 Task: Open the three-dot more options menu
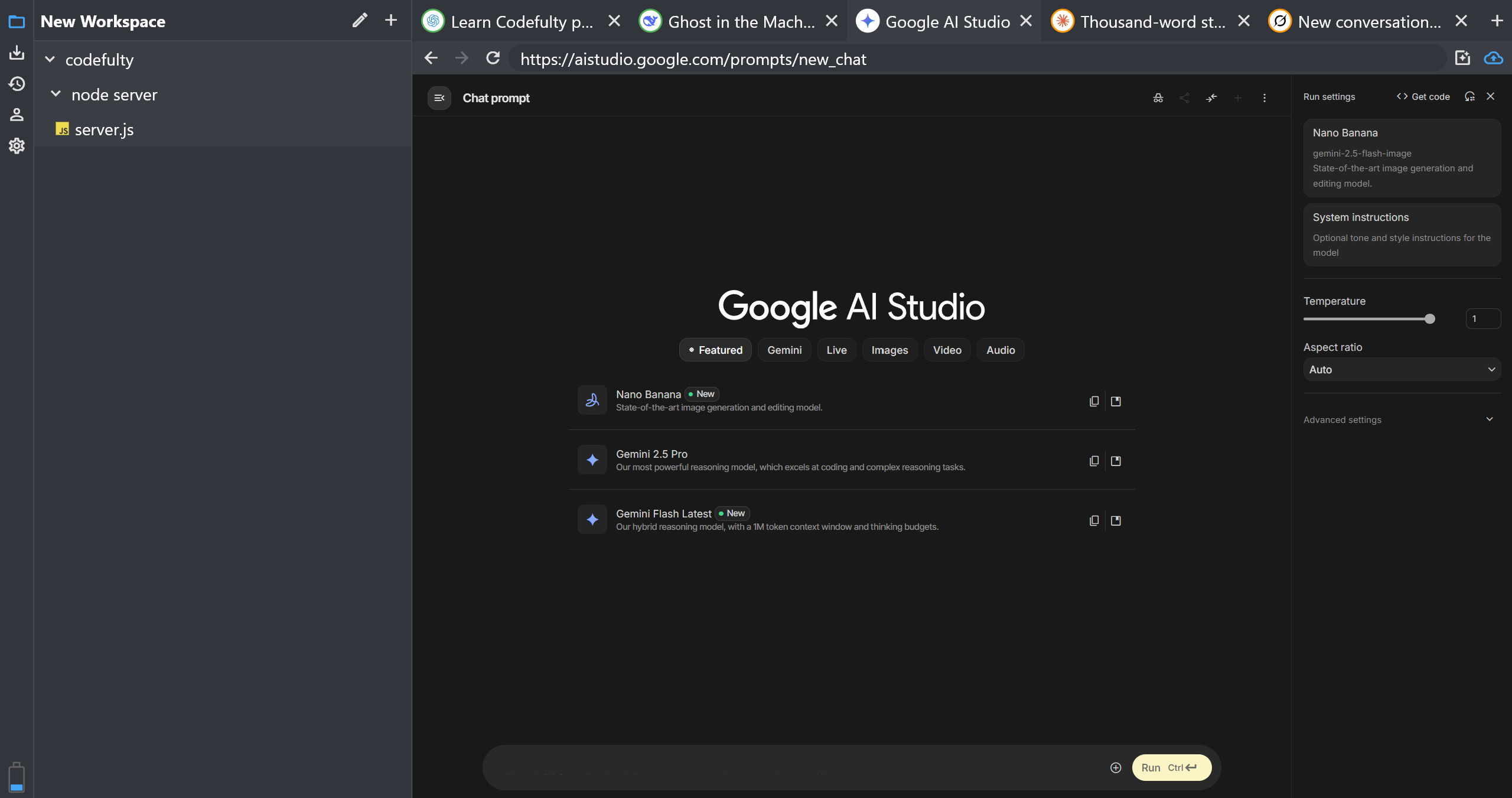click(1264, 98)
